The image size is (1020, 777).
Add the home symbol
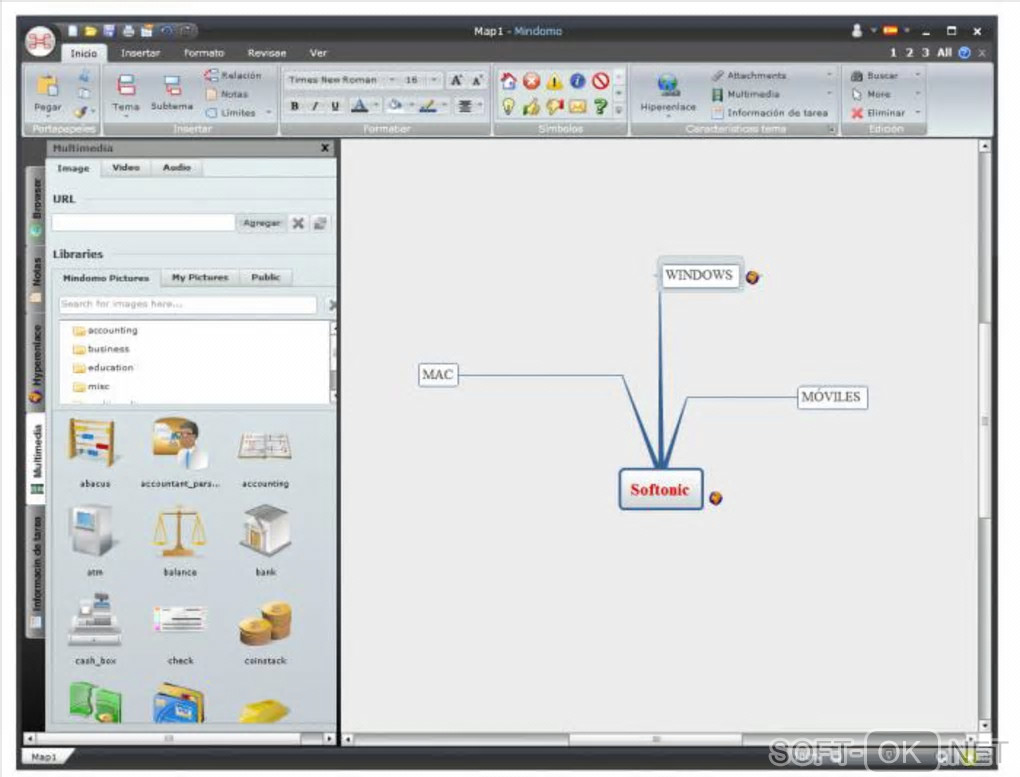coord(508,81)
